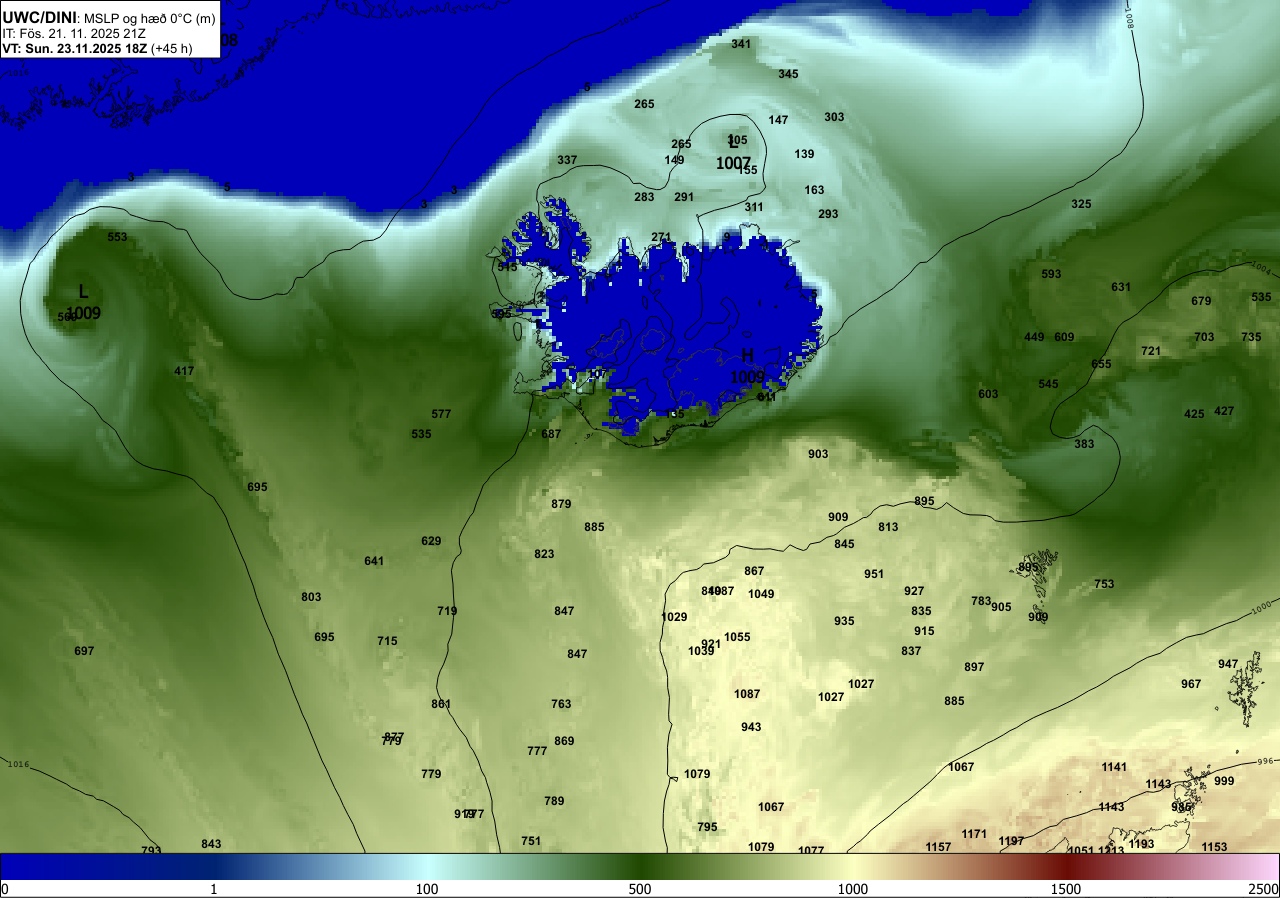Click the height value 1153
Viewport: 1280px width, 898px height.
(1214, 847)
